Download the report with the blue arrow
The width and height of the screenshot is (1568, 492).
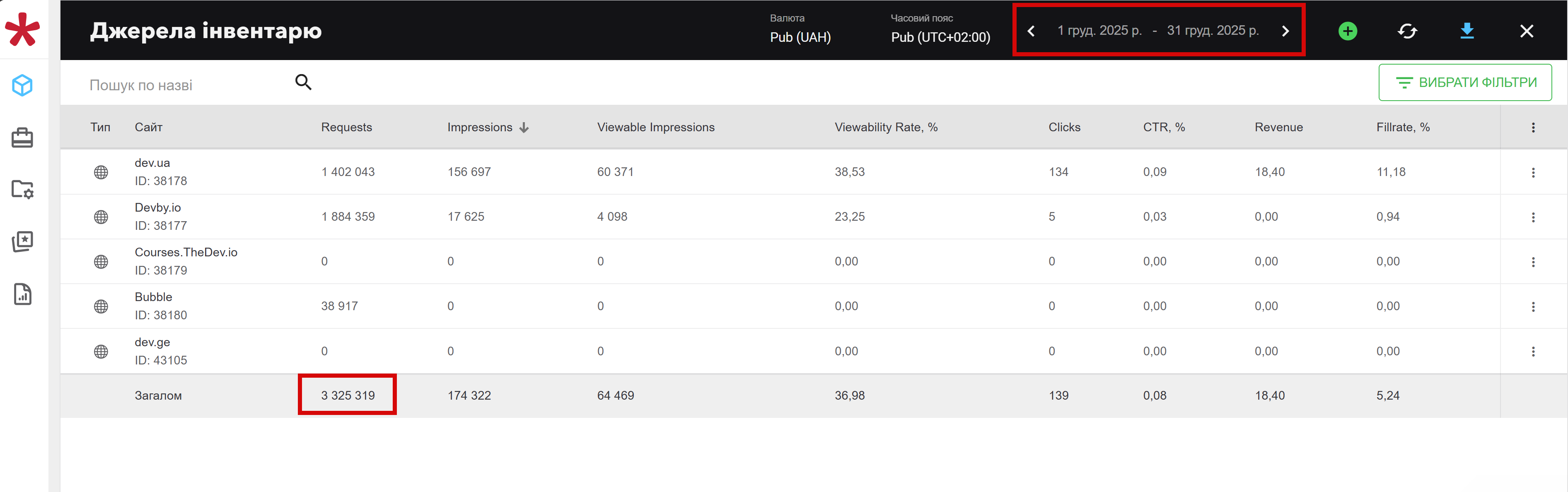1467,31
